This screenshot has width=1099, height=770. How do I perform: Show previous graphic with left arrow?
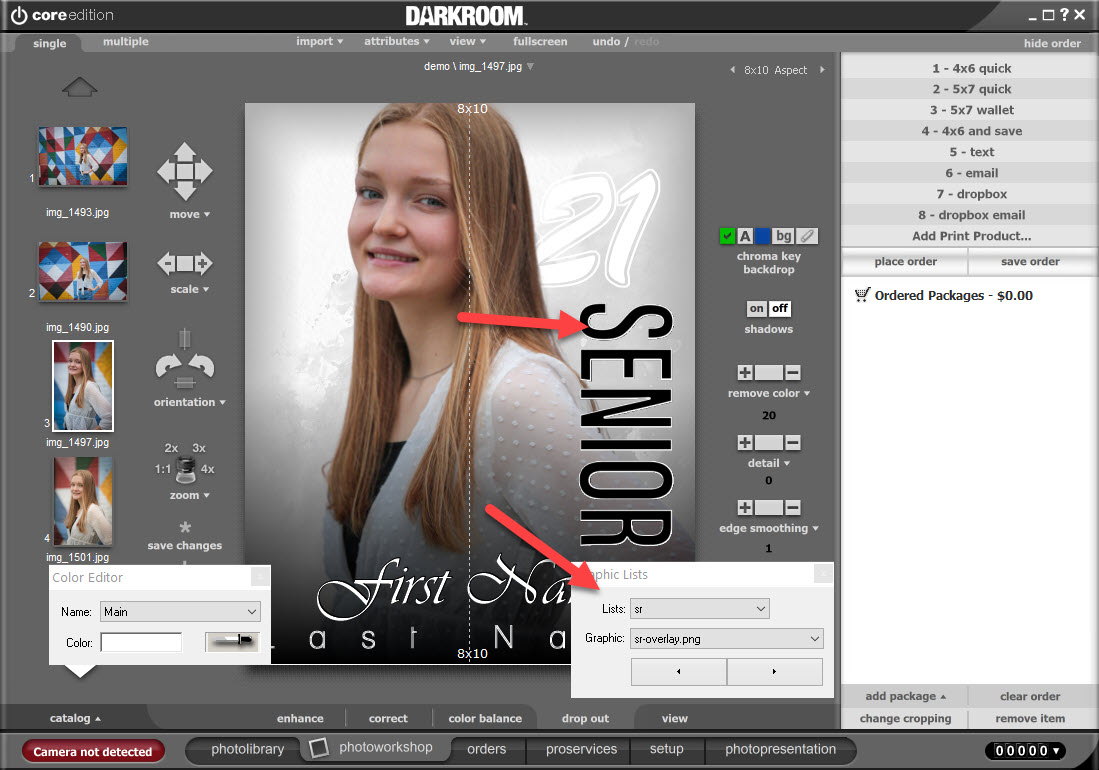678,672
